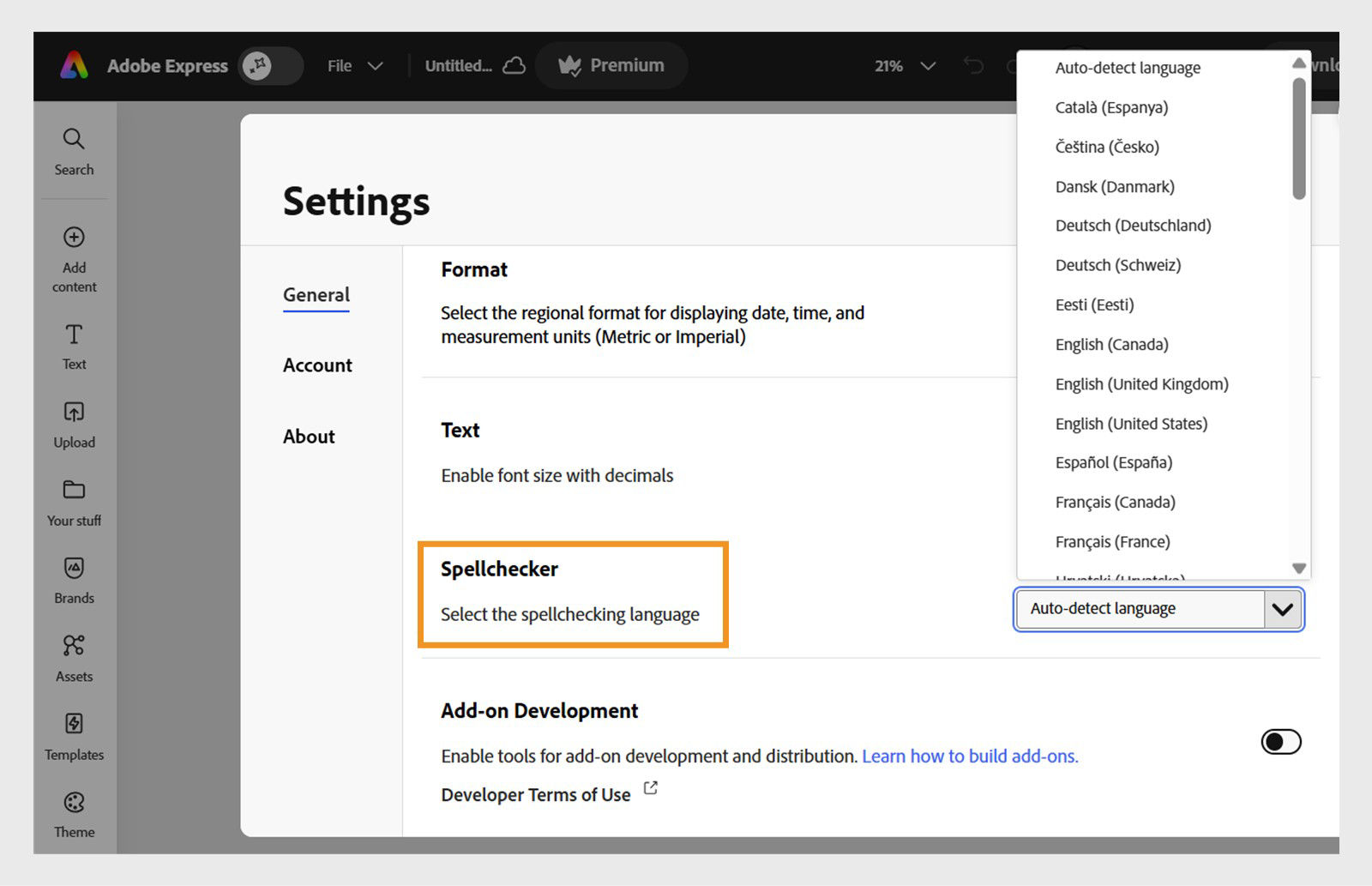Open Your stuff in the sidebar
The height and width of the screenshot is (886, 1372).
click(74, 501)
